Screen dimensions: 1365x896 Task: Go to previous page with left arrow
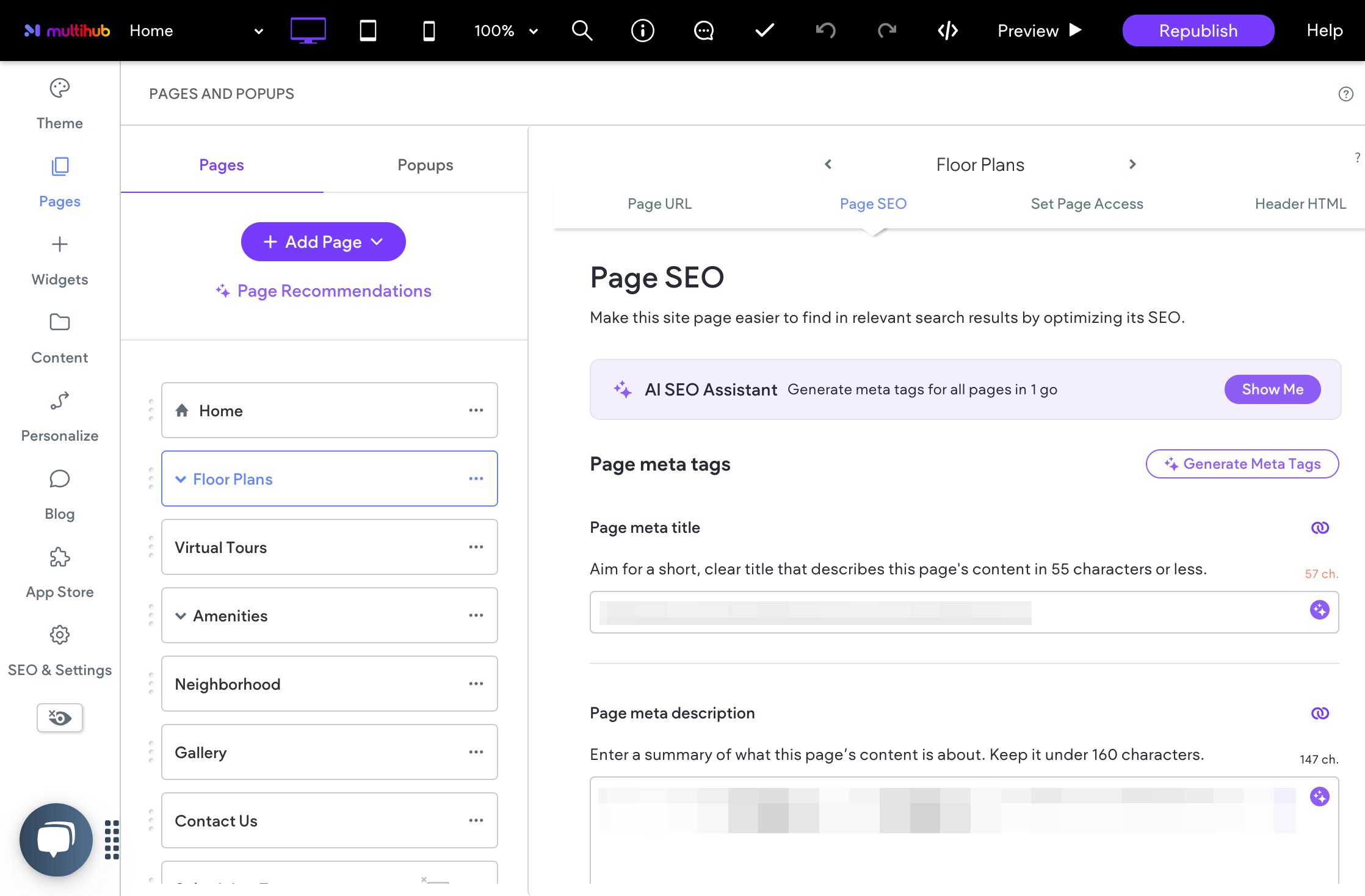click(828, 164)
